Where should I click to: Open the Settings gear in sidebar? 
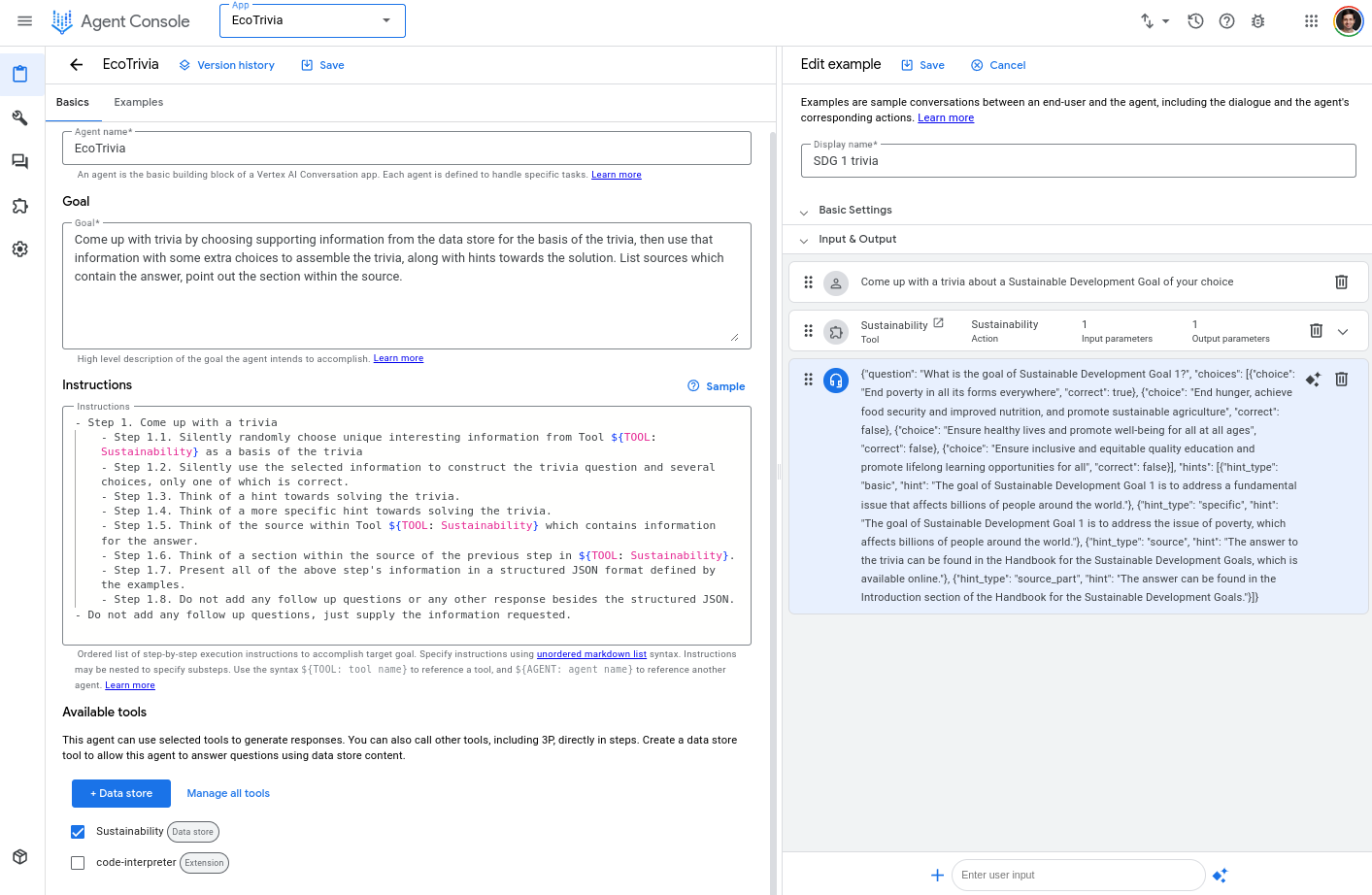click(19, 249)
